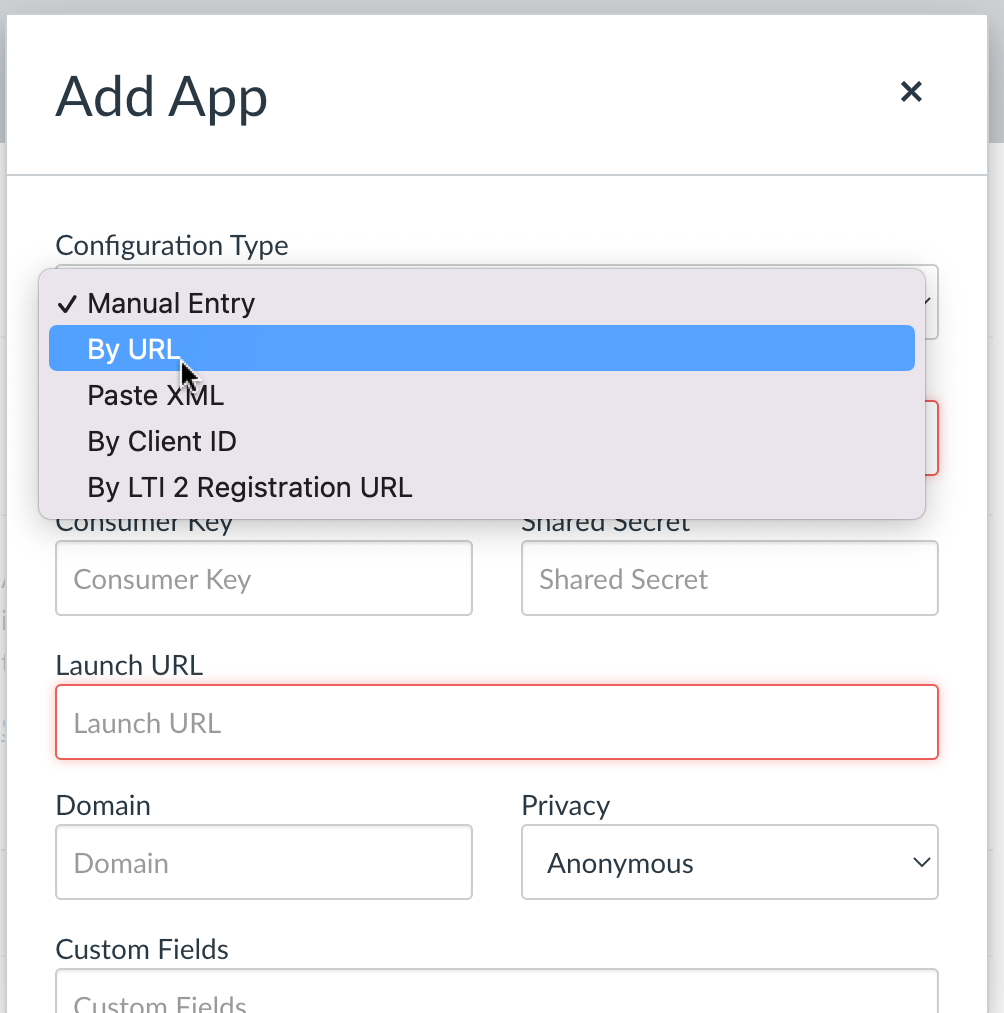Pick the By Client ID option
The image size is (1004, 1013).
coord(162,441)
